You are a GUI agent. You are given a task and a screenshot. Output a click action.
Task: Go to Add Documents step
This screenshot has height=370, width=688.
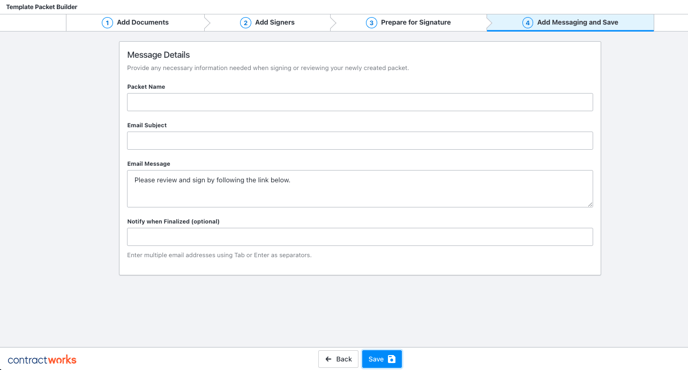coord(135,23)
